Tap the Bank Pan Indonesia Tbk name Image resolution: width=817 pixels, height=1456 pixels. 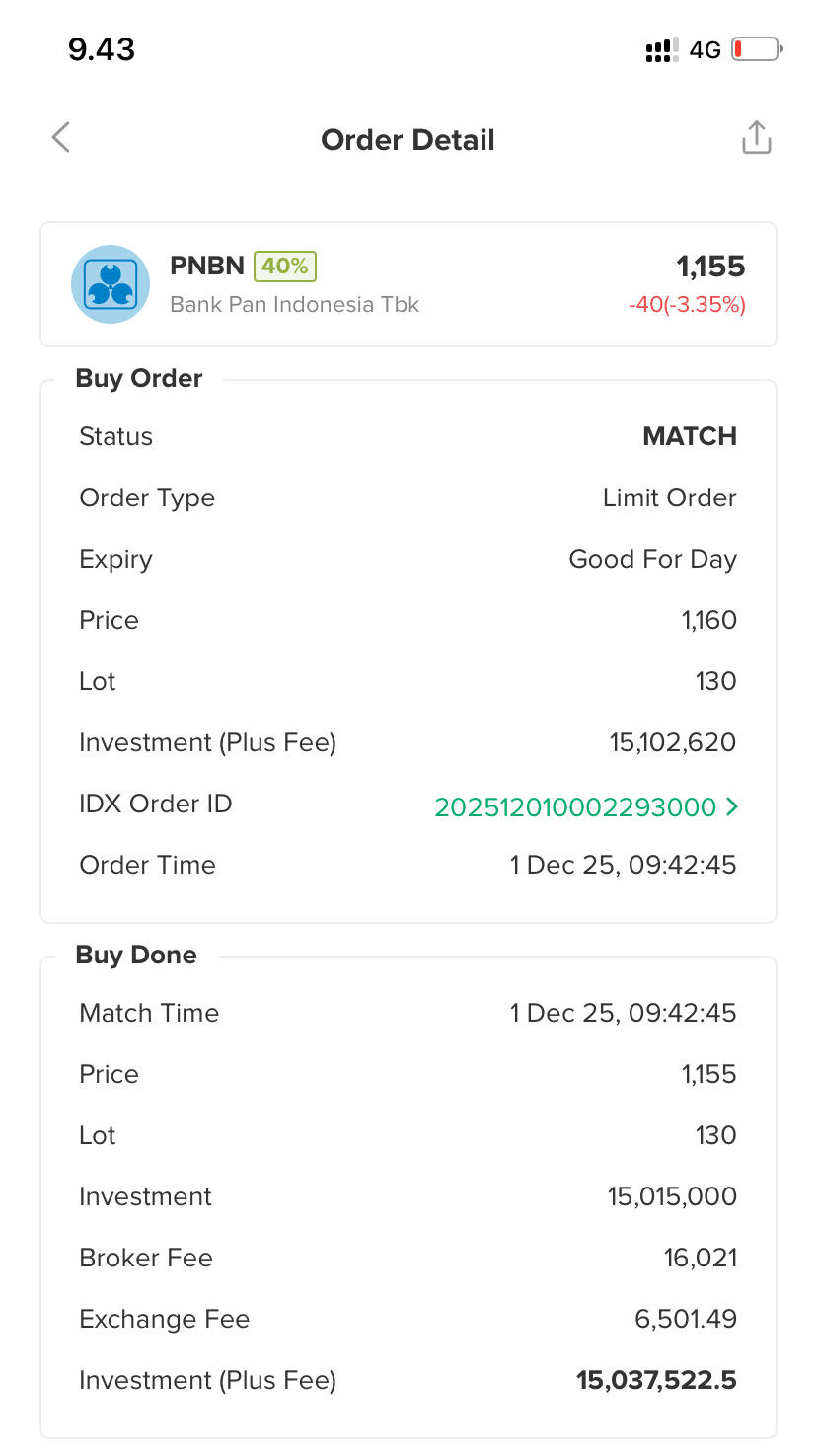(294, 304)
